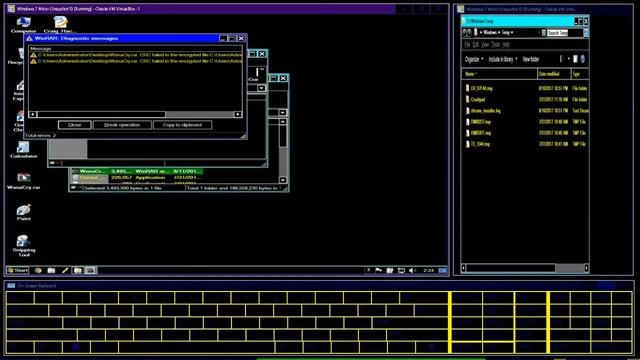Click the volume speaker icon in the tray
Viewport: 640px width, 360px height.
(412, 270)
